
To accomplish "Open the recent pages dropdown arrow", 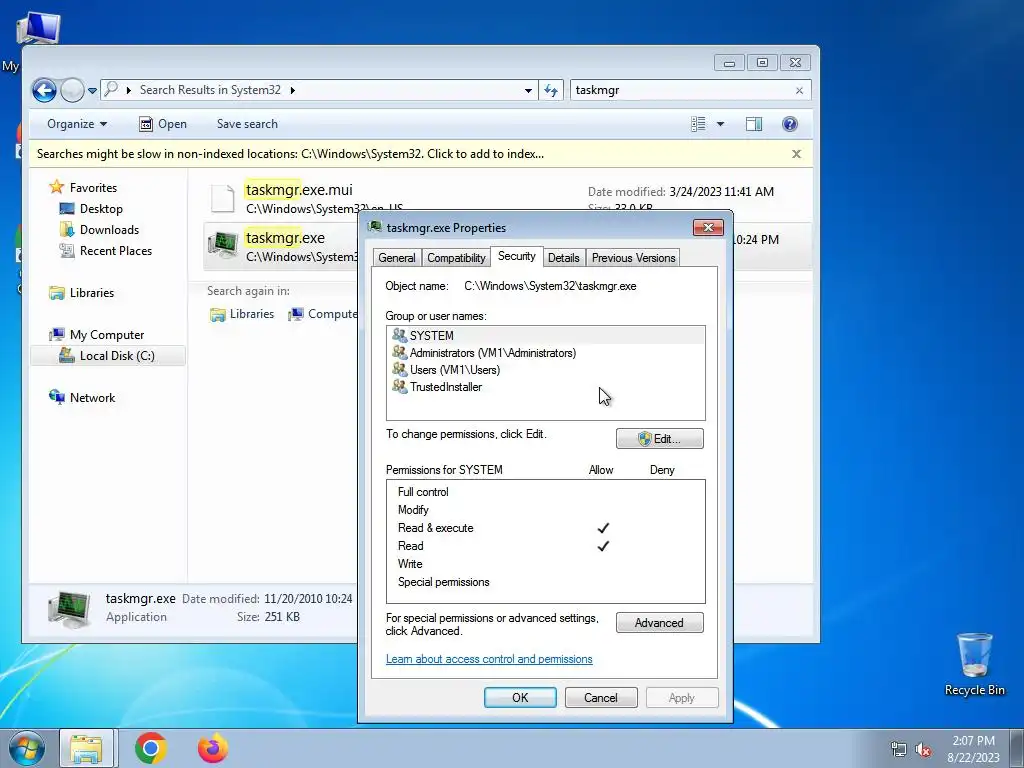I will (92, 91).
